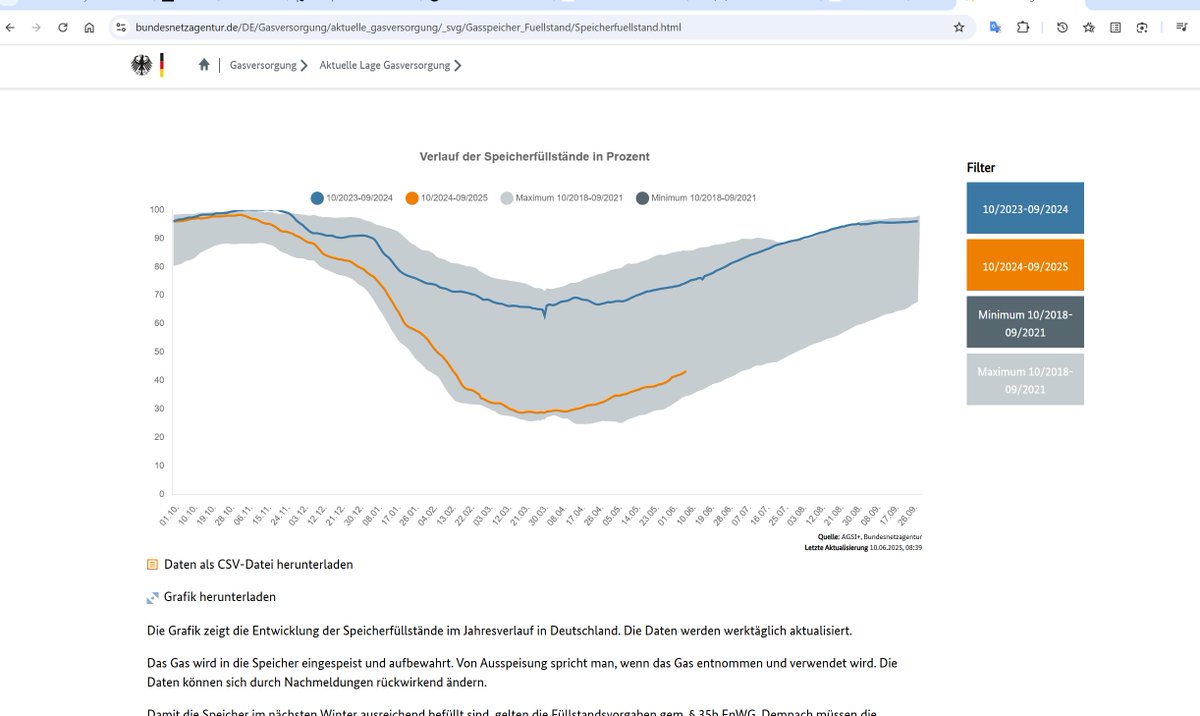Viewport: 1200px width, 716px height.
Task: Filter chart by 10/2024-09/2025 button
Action: (x=1025, y=265)
